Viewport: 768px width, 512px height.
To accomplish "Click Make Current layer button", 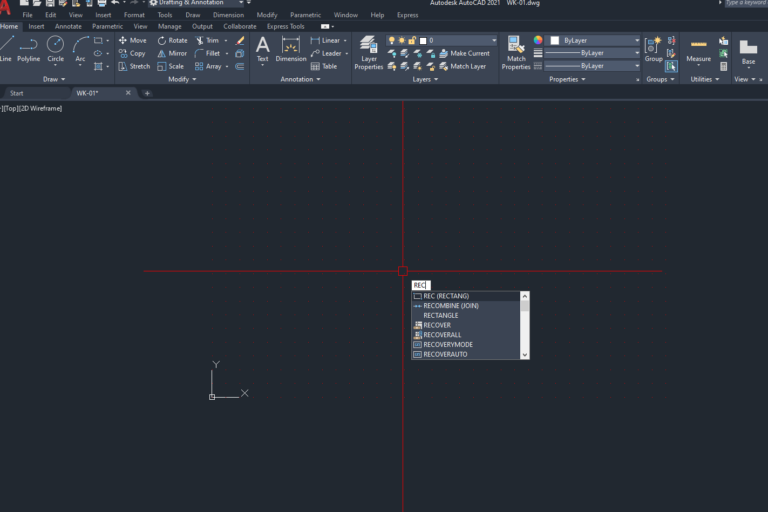I will click(x=465, y=53).
